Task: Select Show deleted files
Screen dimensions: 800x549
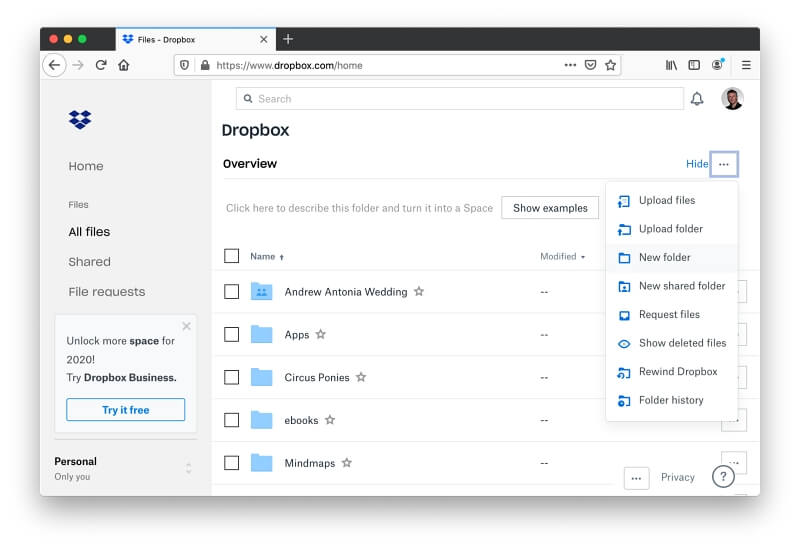Action: [672, 343]
